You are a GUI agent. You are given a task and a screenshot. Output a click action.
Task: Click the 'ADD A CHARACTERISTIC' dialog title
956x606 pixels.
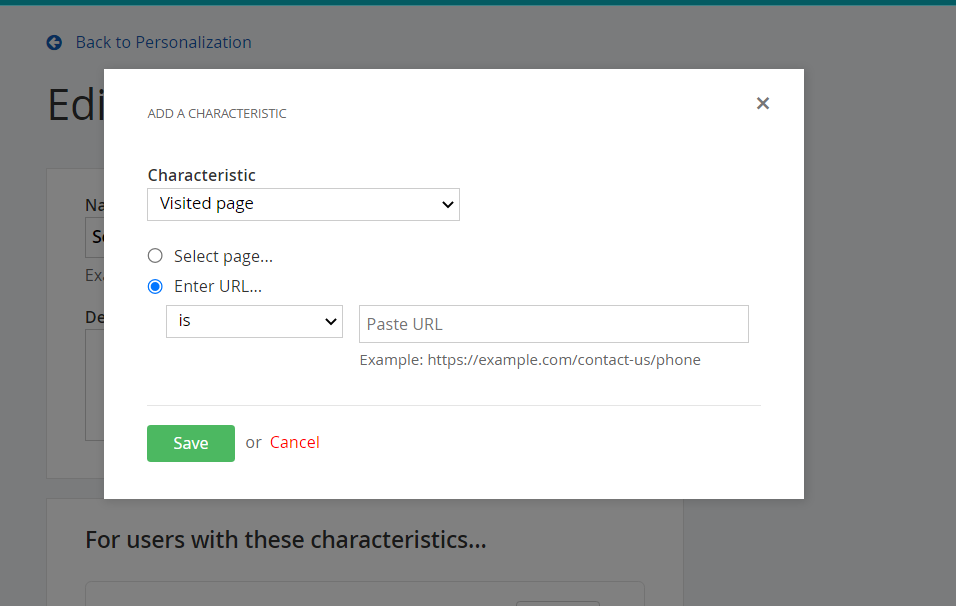(217, 113)
